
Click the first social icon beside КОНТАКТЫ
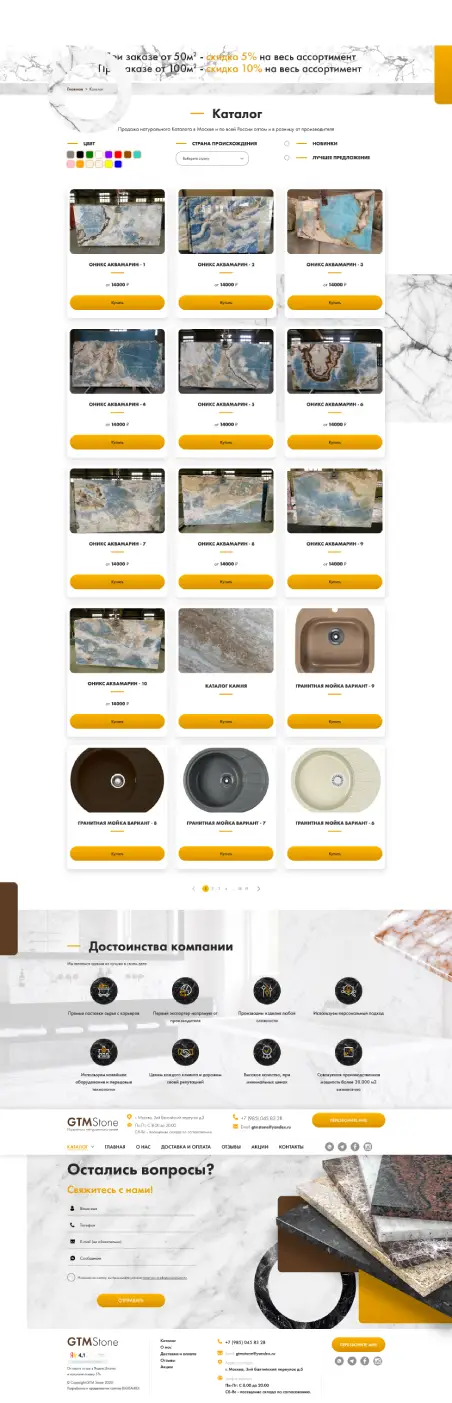click(329, 1146)
